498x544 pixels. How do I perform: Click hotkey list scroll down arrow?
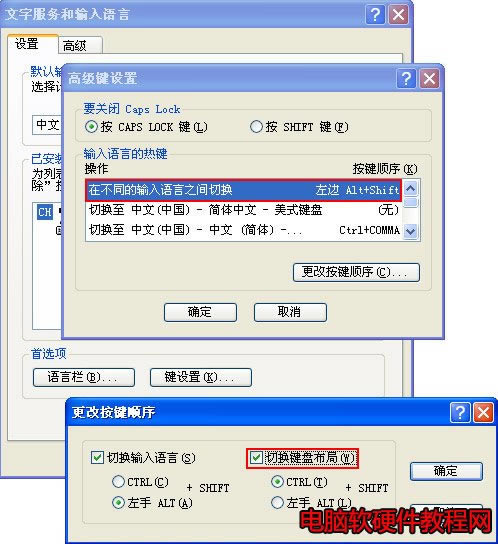[411, 231]
